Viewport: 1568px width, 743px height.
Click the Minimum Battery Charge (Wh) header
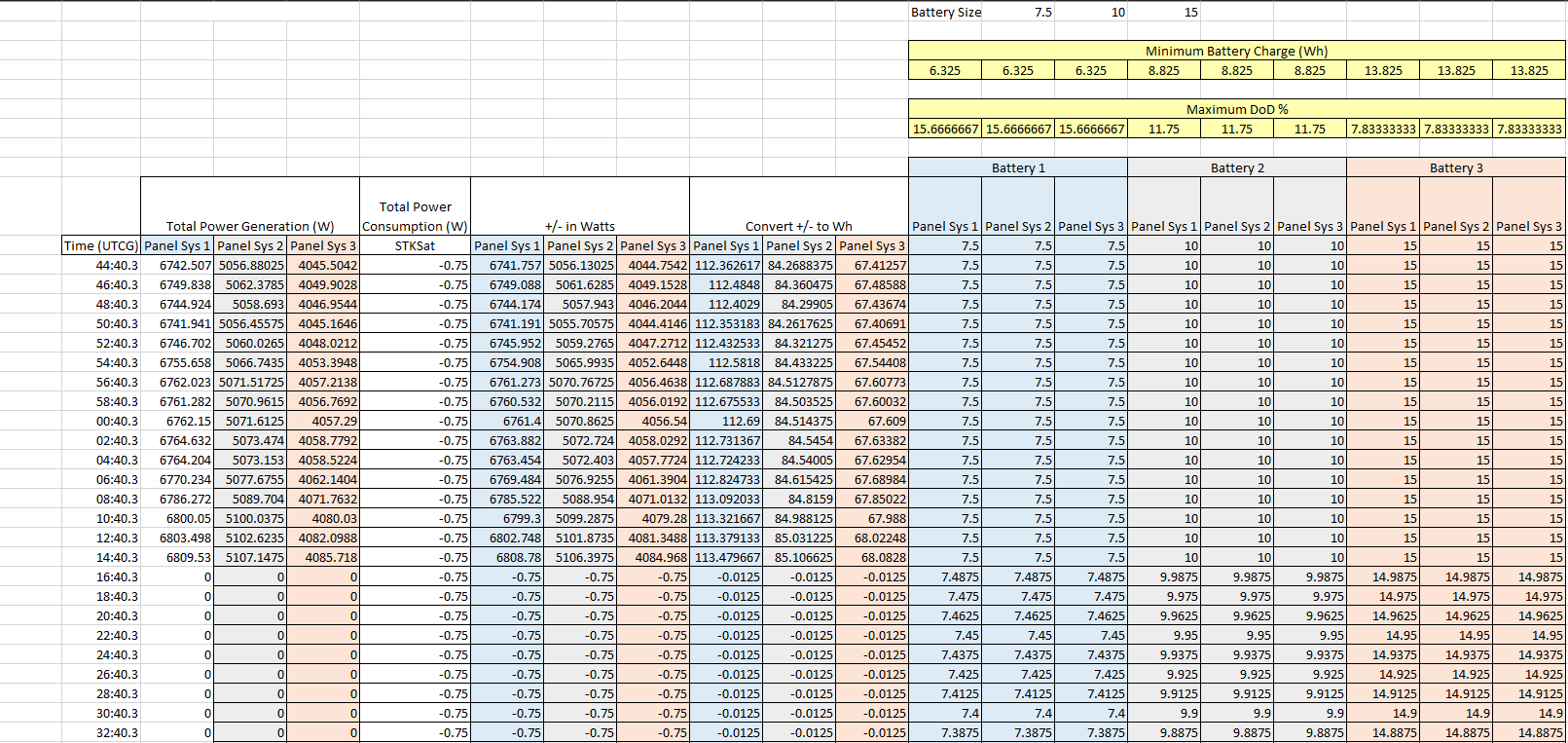coord(1236,51)
